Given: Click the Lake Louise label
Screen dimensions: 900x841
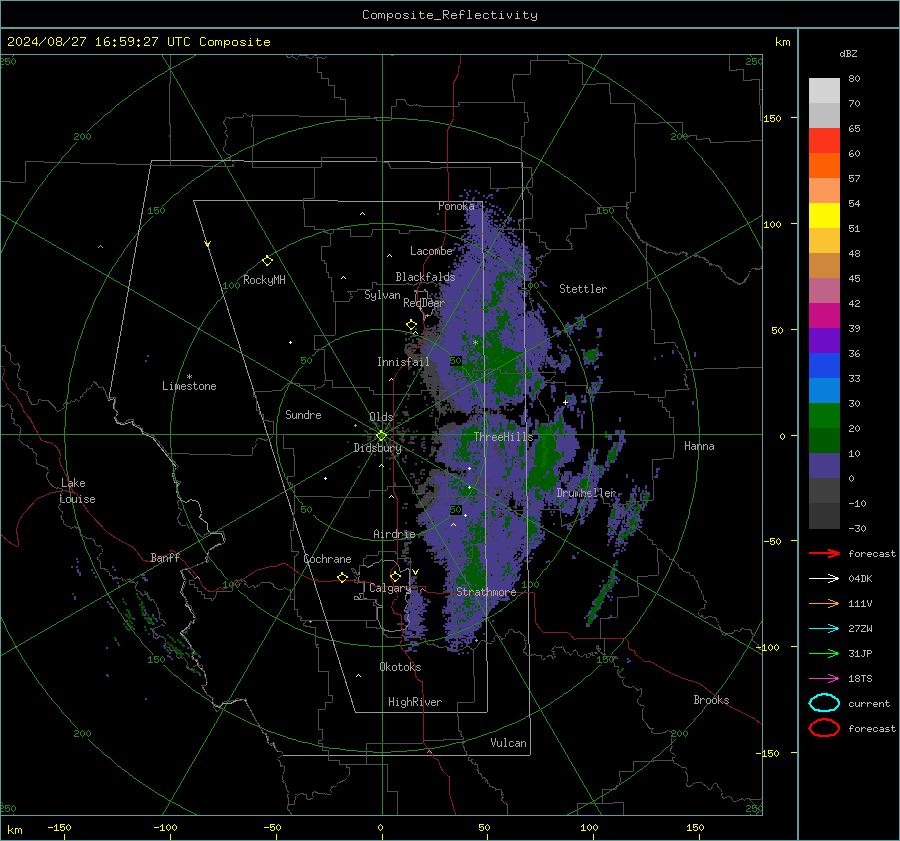Looking at the screenshot, I should click(77, 491).
